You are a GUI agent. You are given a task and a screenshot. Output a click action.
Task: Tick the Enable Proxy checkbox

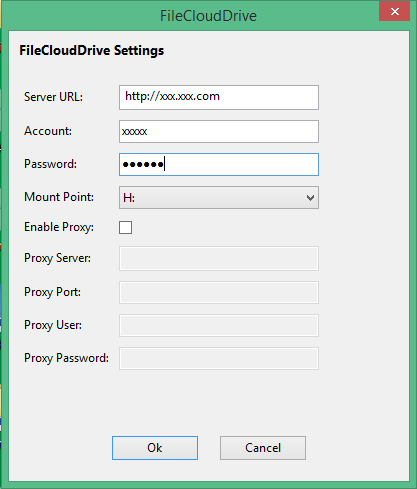point(125,227)
